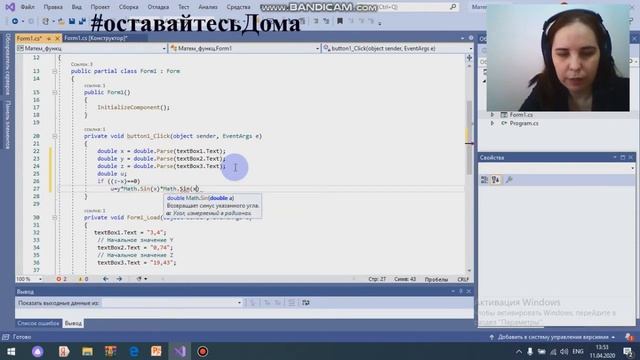Open the Матем_функц.Form1 class dropdown
Viewport: 640px width, 360px height.
coord(245,48)
